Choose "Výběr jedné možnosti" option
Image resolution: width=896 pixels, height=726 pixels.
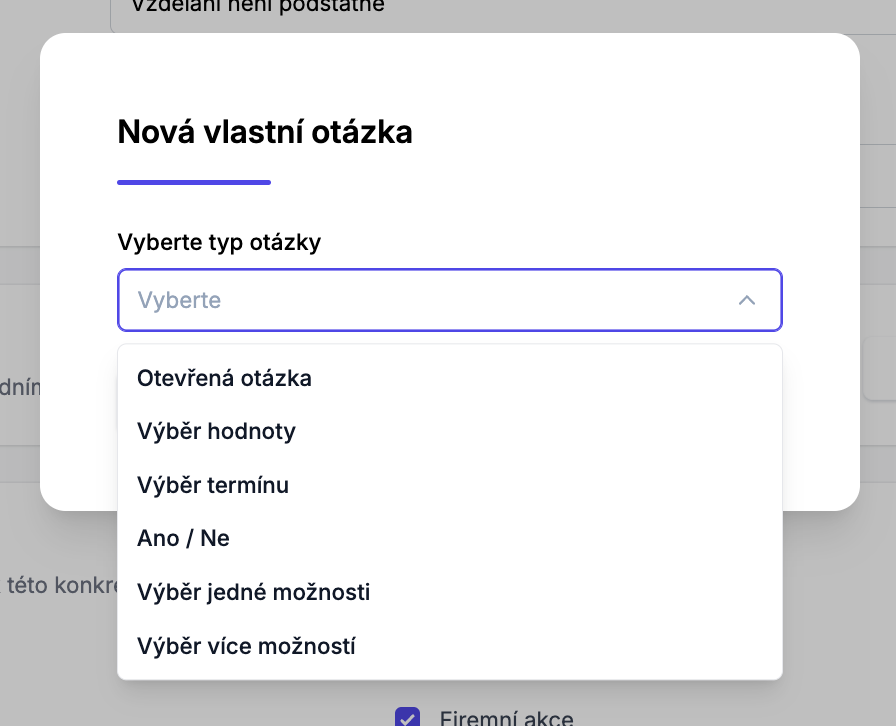253,592
